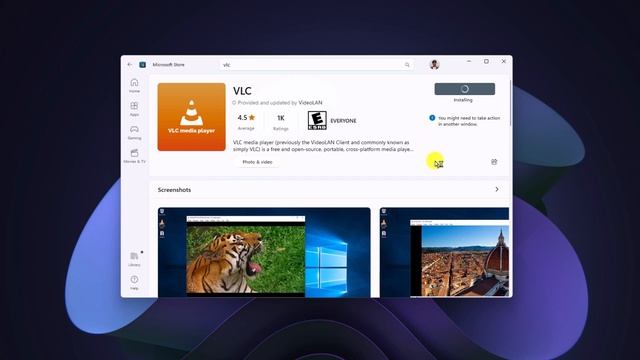Open the user profile avatar

click(434, 64)
